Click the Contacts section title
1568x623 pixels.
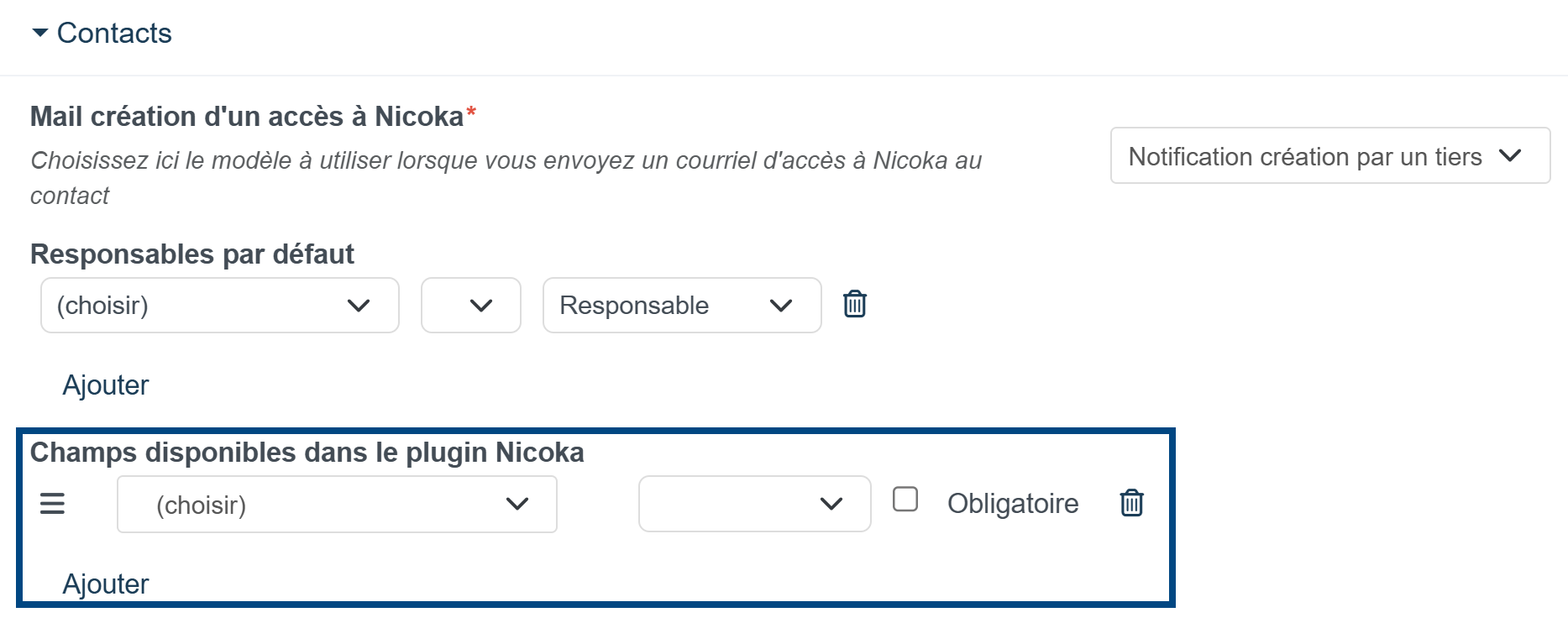(114, 34)
